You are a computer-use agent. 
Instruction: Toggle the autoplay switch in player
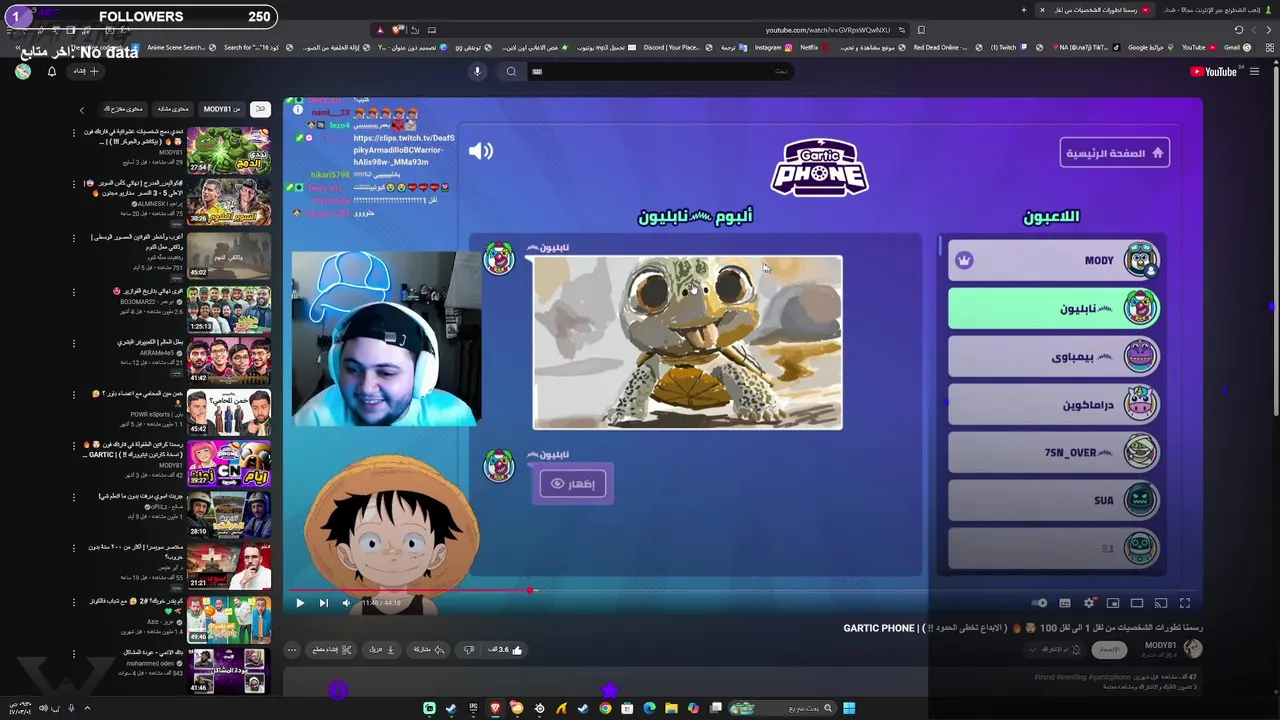(x=1040, y=603)
